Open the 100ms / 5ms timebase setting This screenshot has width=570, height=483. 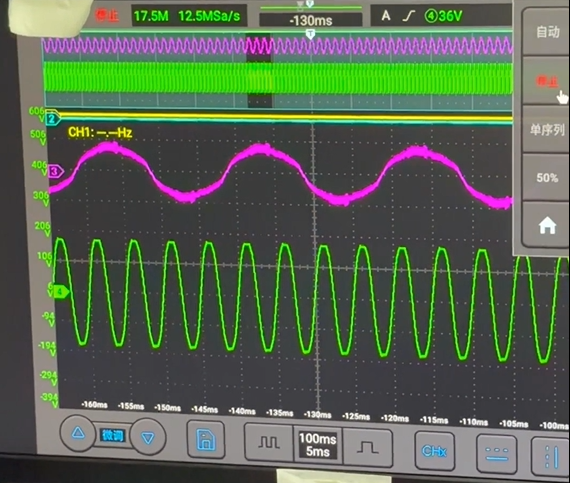point(318,445)
